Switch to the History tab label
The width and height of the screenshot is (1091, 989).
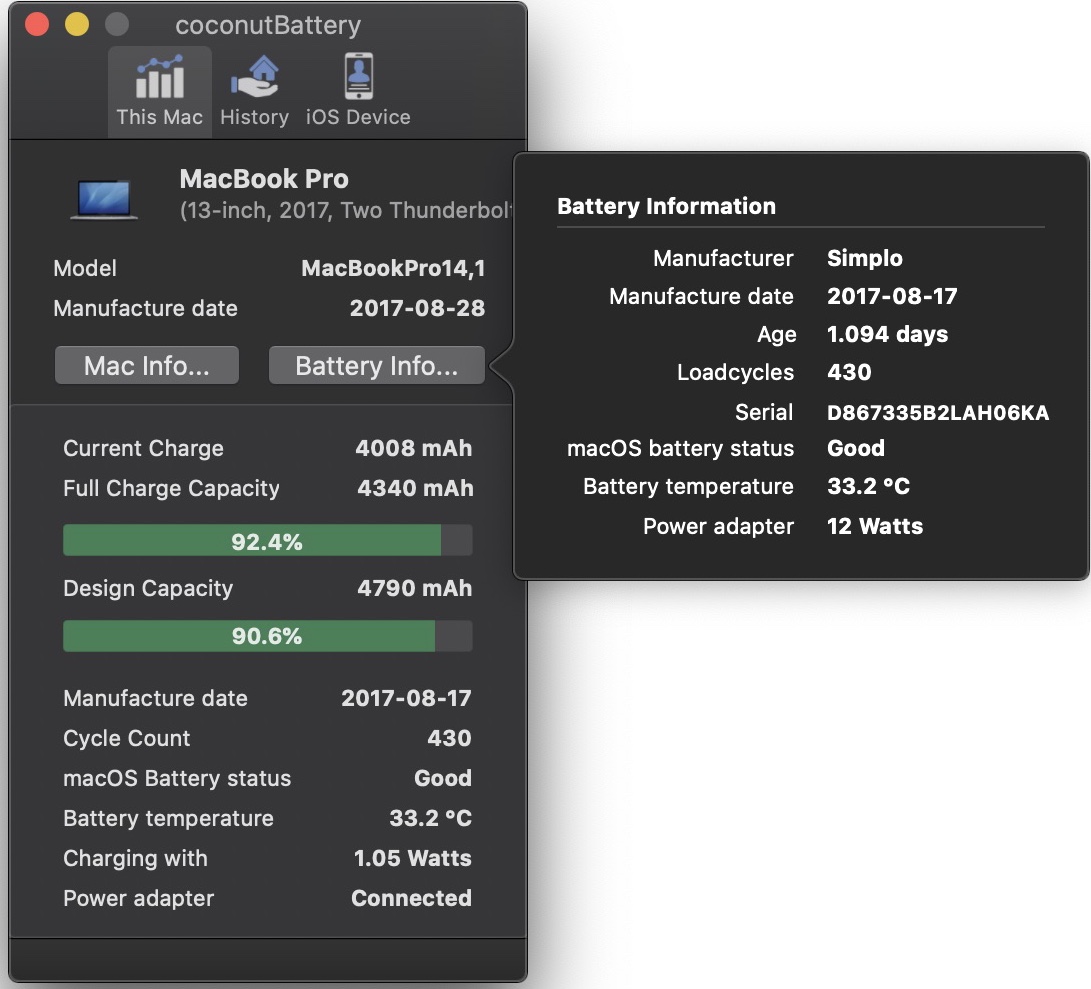tap(254, 117)
